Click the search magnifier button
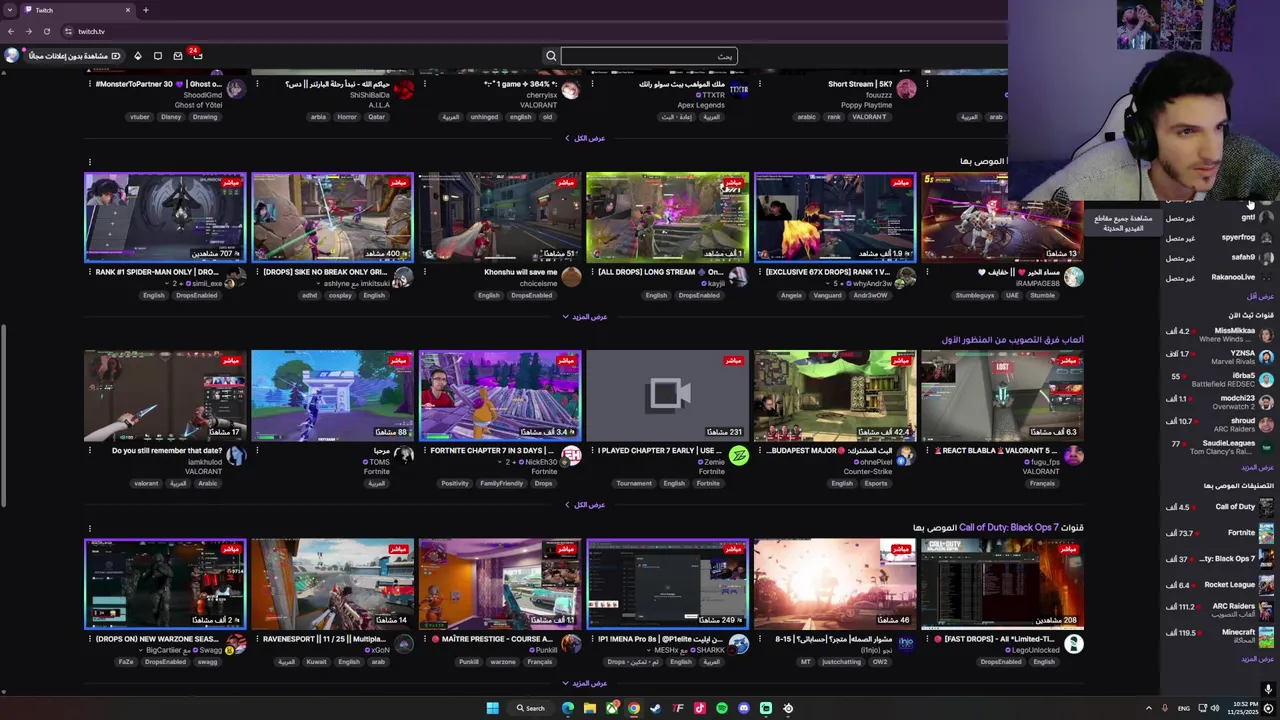 tap(551, 56)
